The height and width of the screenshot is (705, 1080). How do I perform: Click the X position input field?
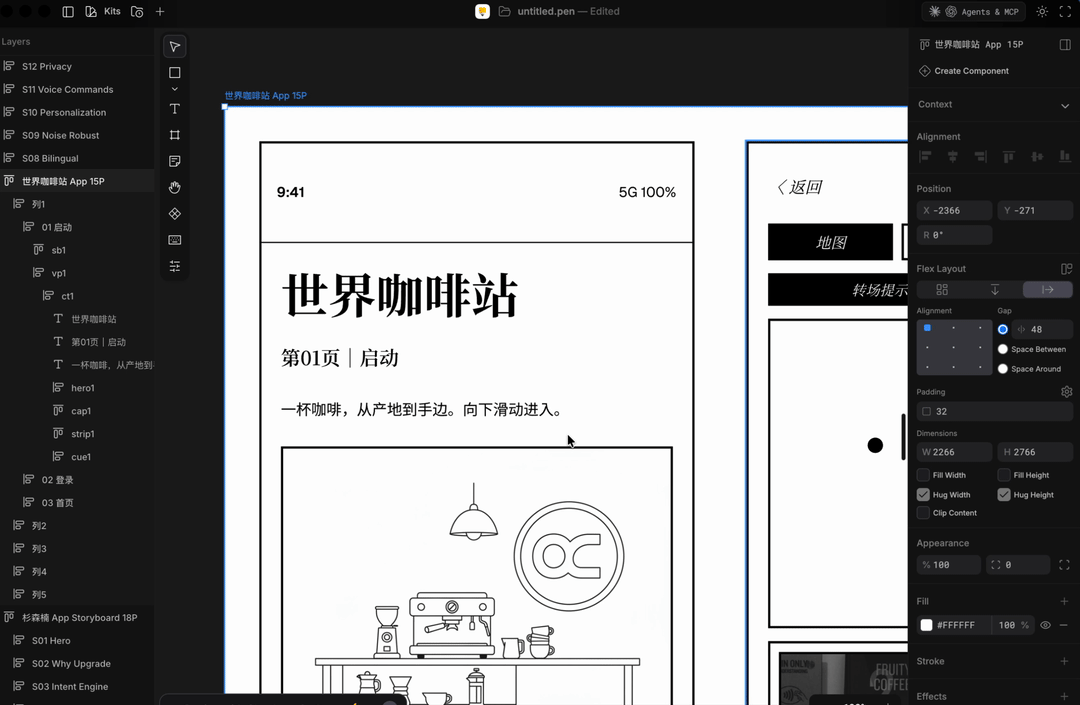tap(954, 210)
